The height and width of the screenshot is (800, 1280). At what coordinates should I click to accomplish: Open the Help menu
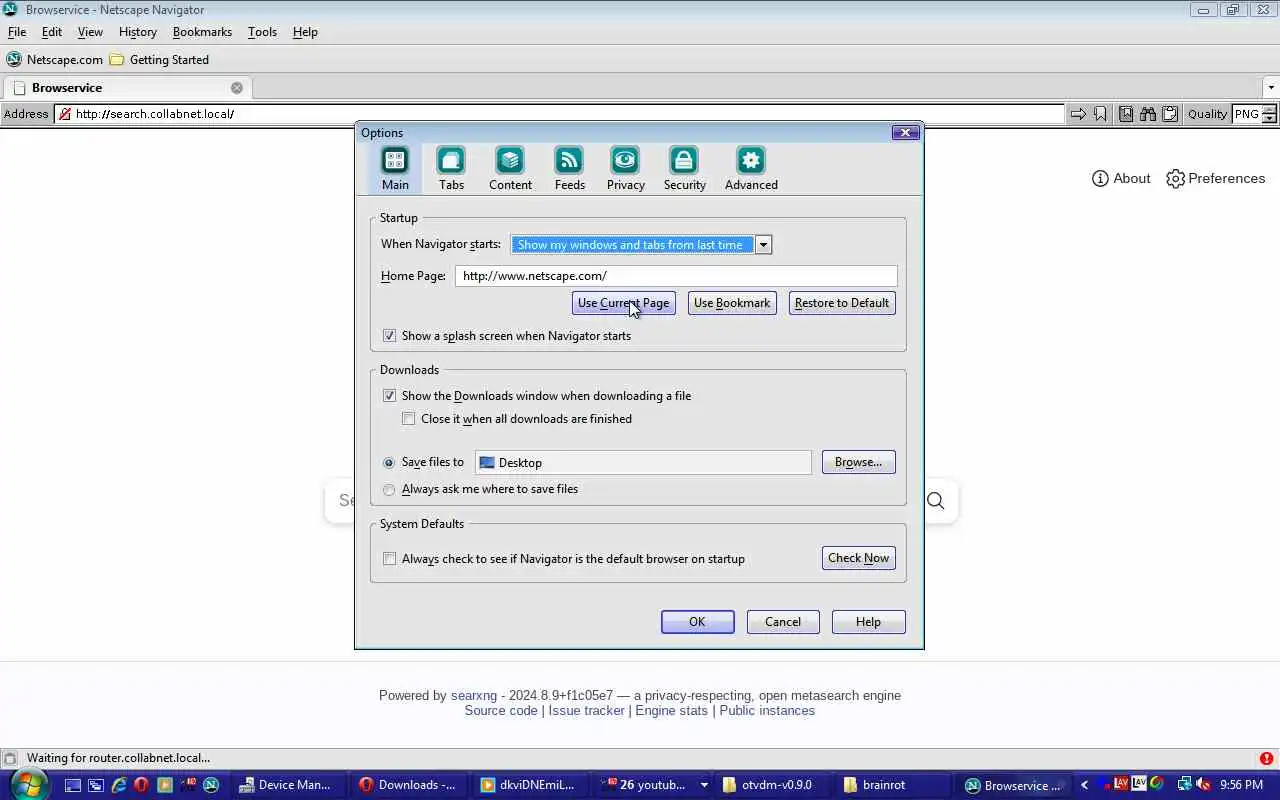point(305,32)
